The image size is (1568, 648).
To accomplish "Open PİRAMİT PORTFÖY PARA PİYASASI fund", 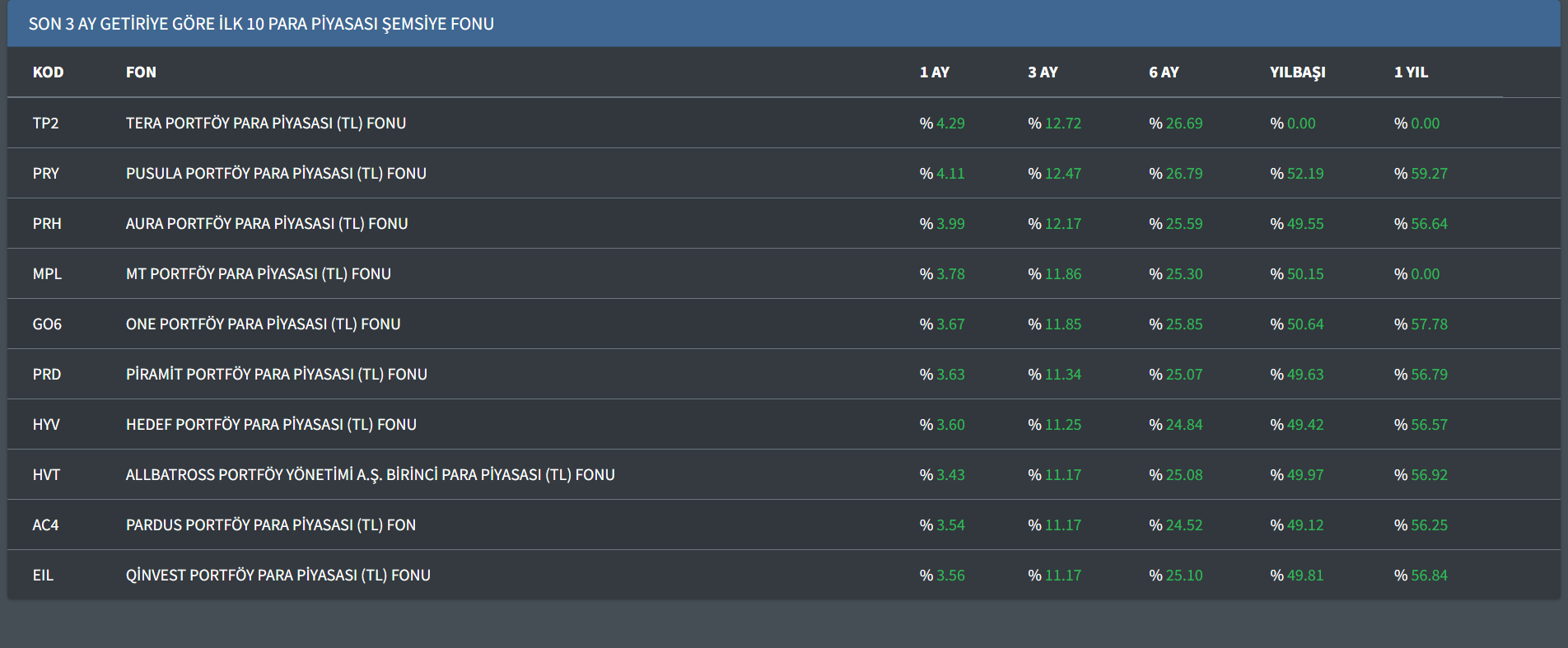I will click(276, 375).
